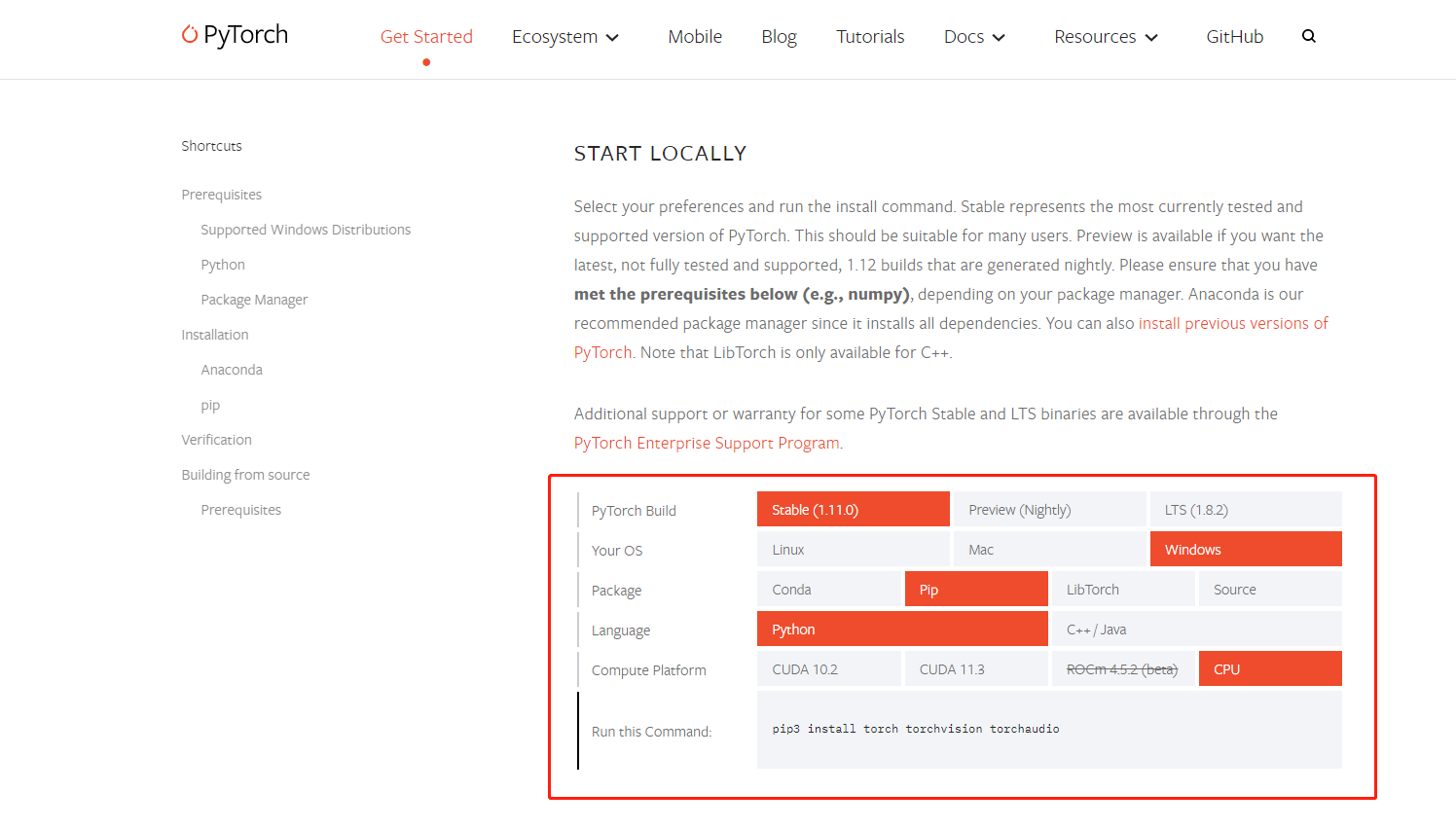The image size is (1456, 828).
Task: Select Stable (1.11.0) build
Action: (x=854, y=509)
